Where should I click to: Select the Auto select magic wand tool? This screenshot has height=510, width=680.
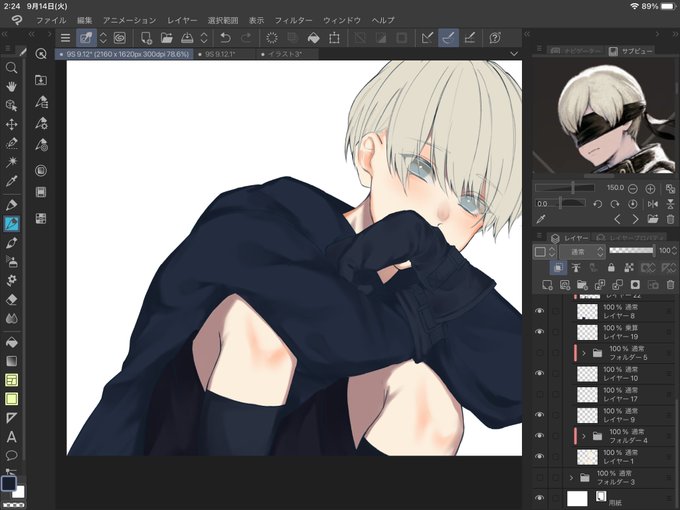point(11,162)
